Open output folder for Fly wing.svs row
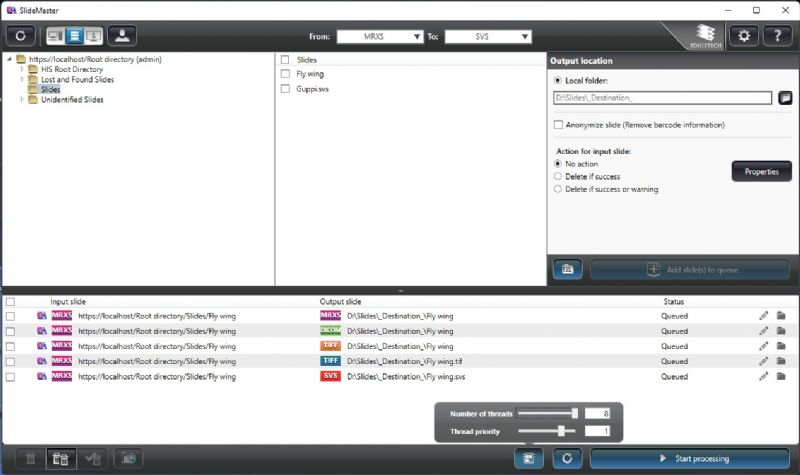 781,377
